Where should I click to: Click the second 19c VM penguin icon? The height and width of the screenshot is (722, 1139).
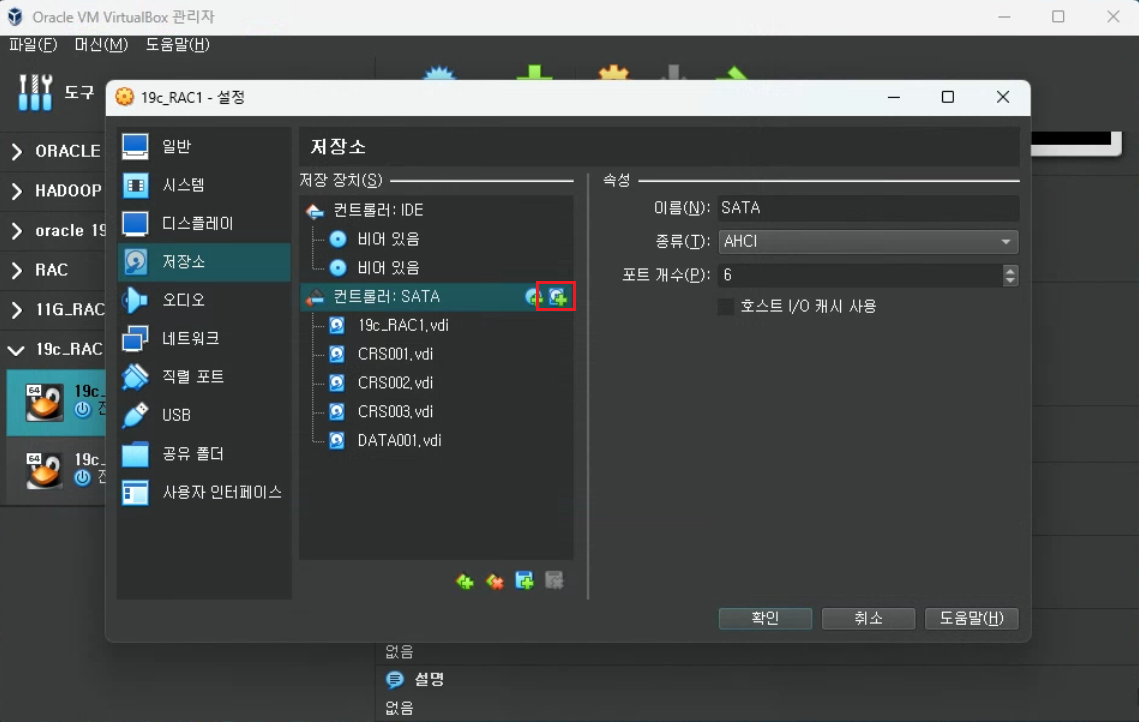44,470
